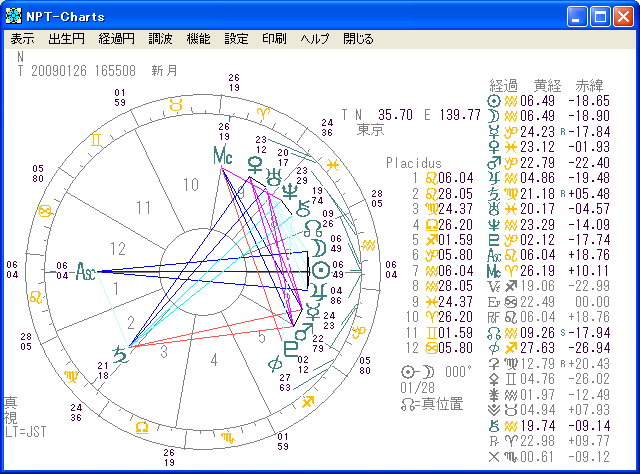Open the 表示 menu
Screen dimensions: 640x474
[x=22, y=39]
